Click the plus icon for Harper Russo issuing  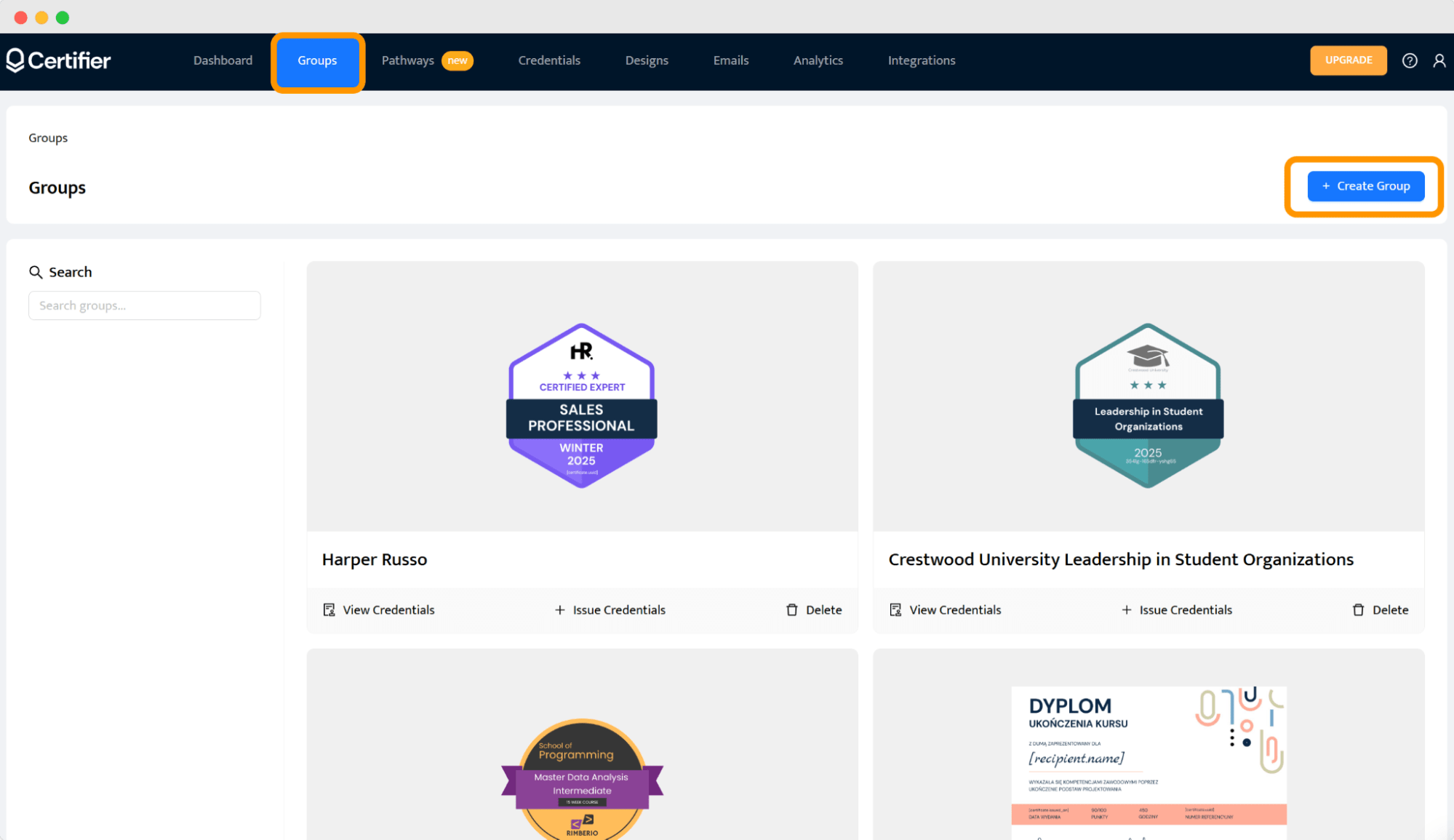559,609
